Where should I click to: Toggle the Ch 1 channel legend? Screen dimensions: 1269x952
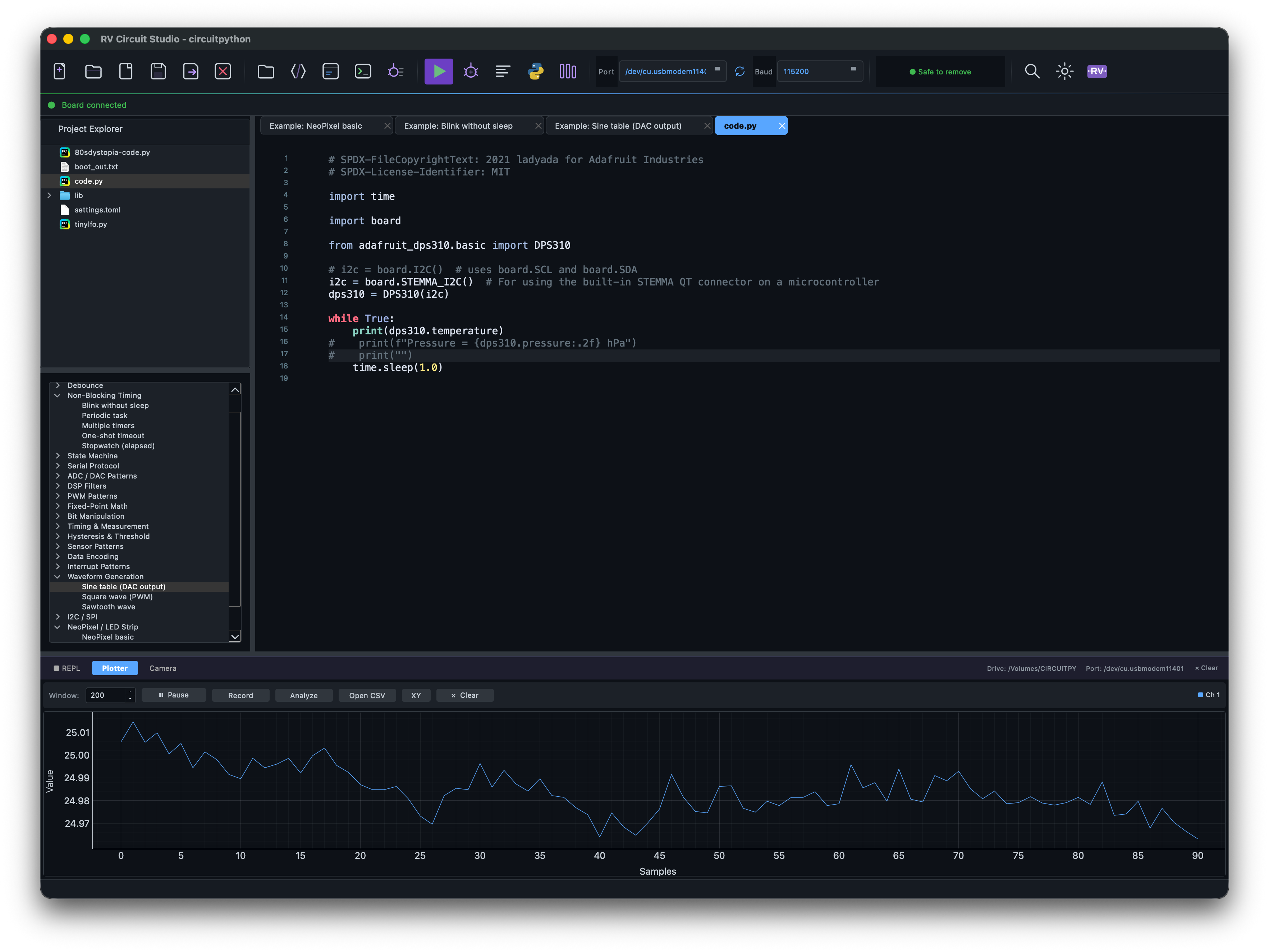[x=1209, y=695]
